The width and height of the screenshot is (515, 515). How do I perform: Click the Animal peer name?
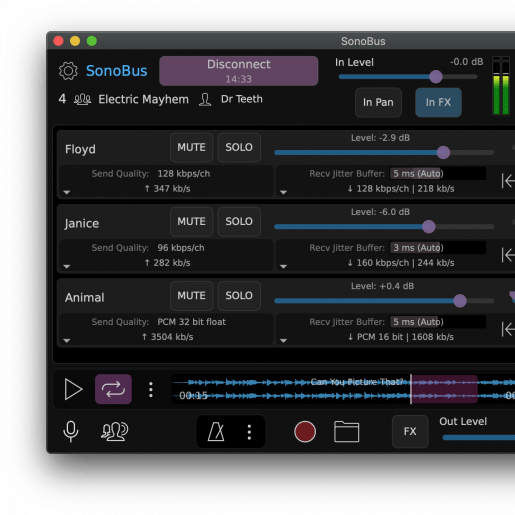pos(85,297)
